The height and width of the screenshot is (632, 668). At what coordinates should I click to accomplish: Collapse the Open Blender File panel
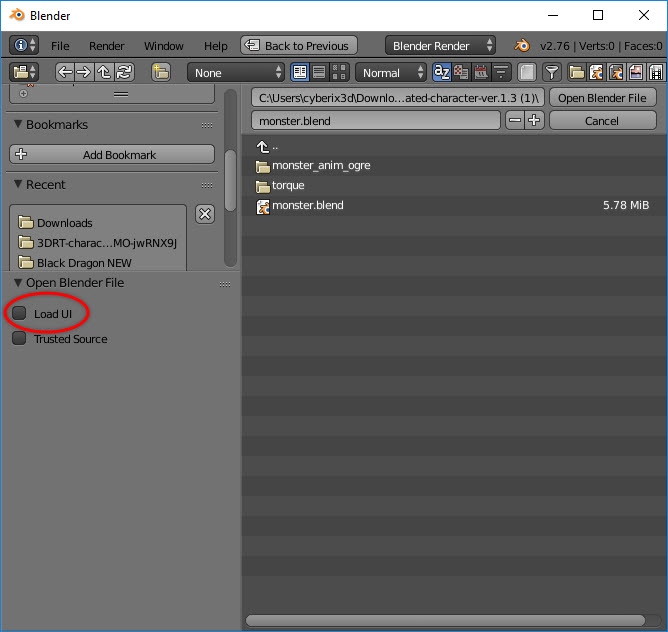point(18,282)
